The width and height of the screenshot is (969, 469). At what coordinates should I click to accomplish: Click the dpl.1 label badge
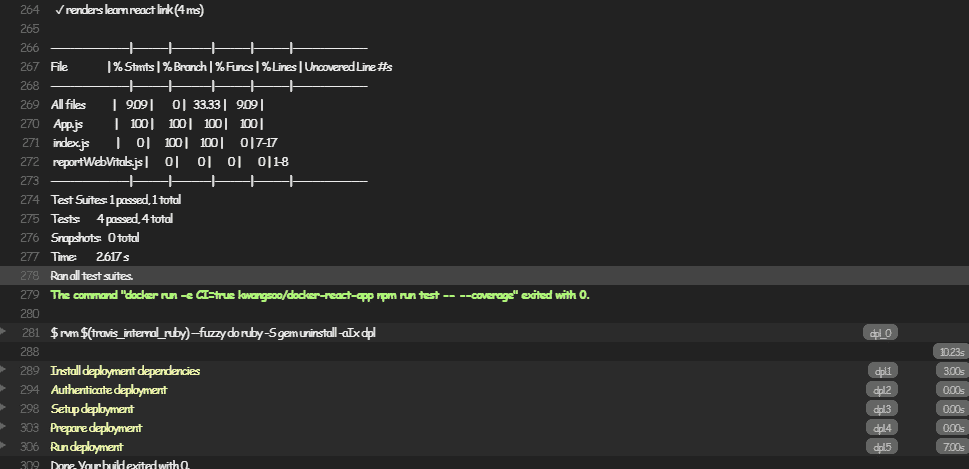(882, 371)
